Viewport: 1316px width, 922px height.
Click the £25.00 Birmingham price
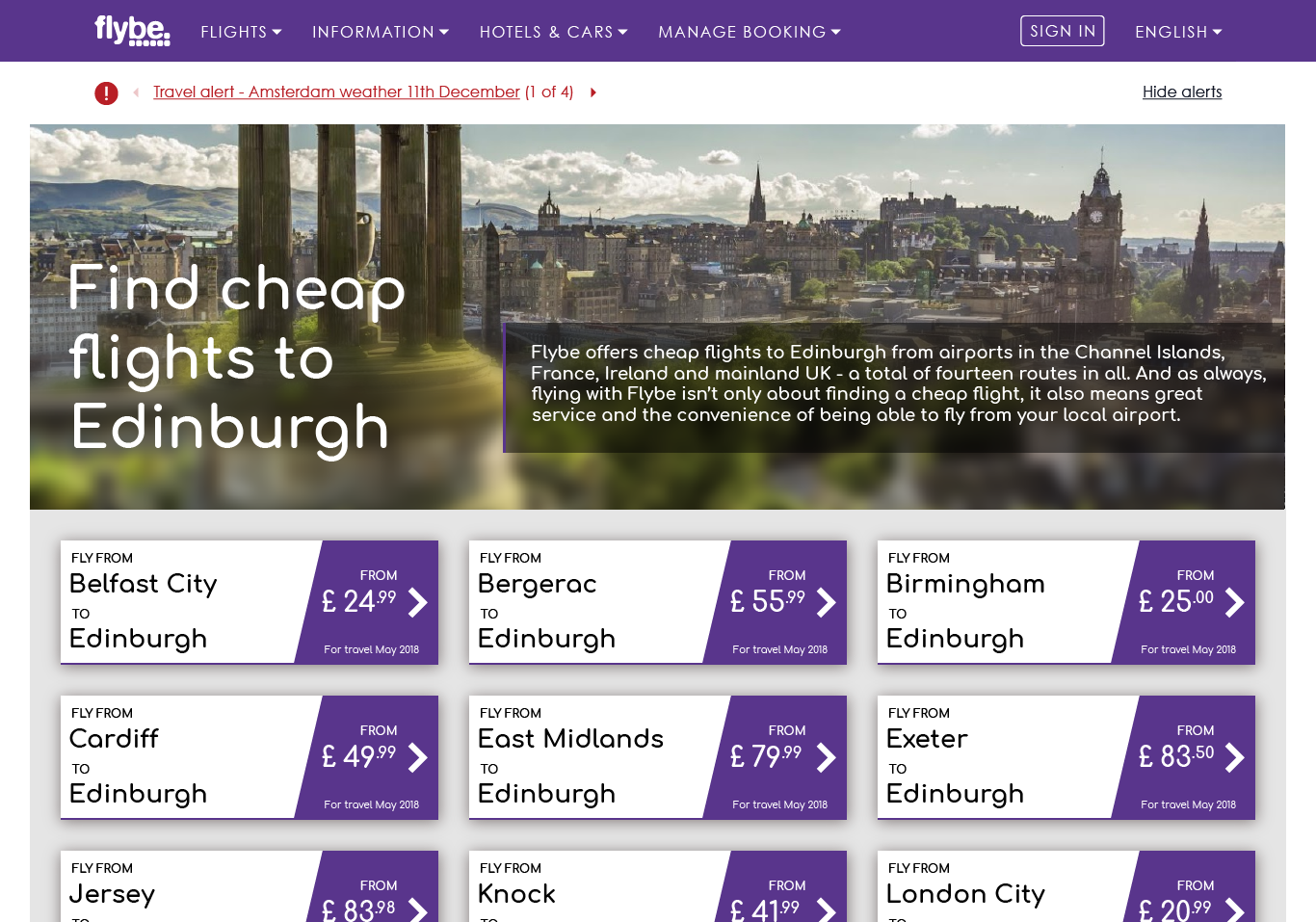1176,601
